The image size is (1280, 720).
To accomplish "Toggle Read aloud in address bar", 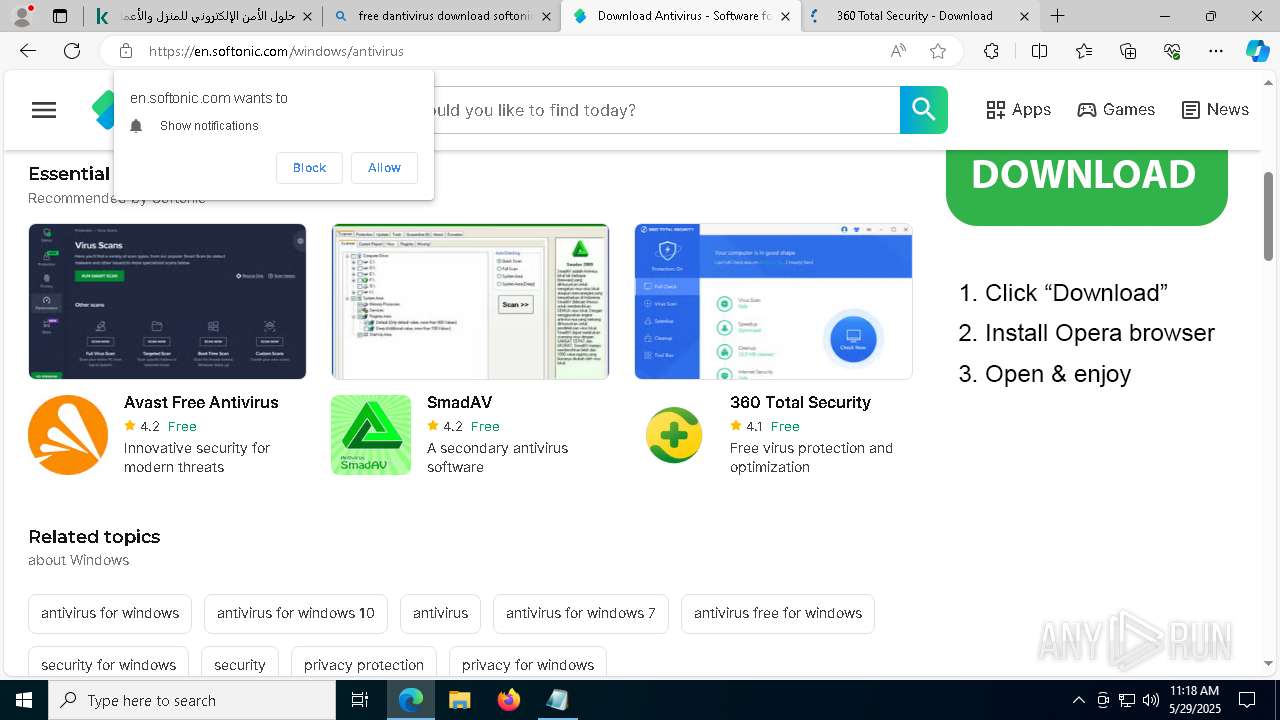I will (898, 51).
